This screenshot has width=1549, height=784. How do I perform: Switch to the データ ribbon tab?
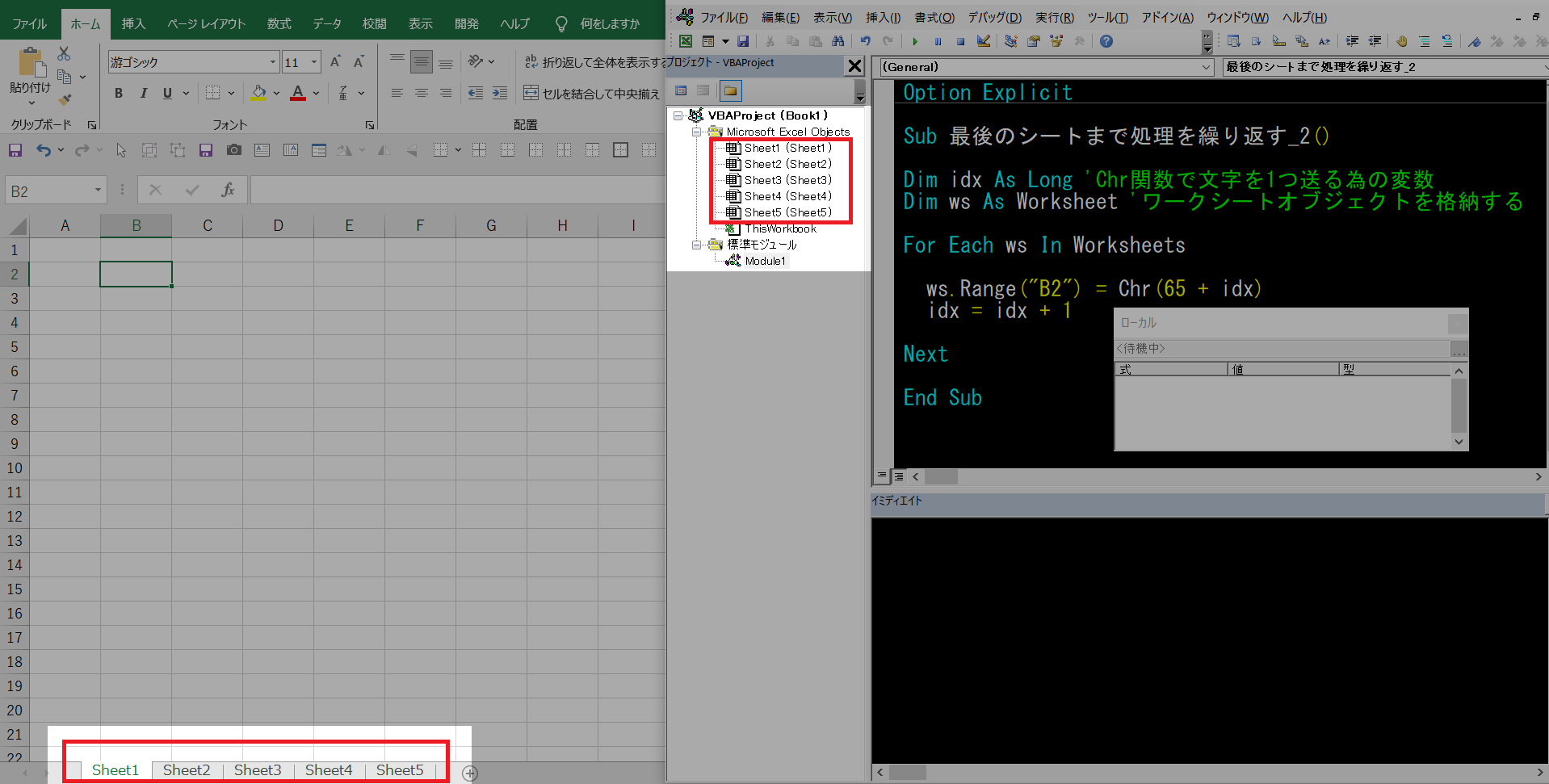click(x=326, y=23)
